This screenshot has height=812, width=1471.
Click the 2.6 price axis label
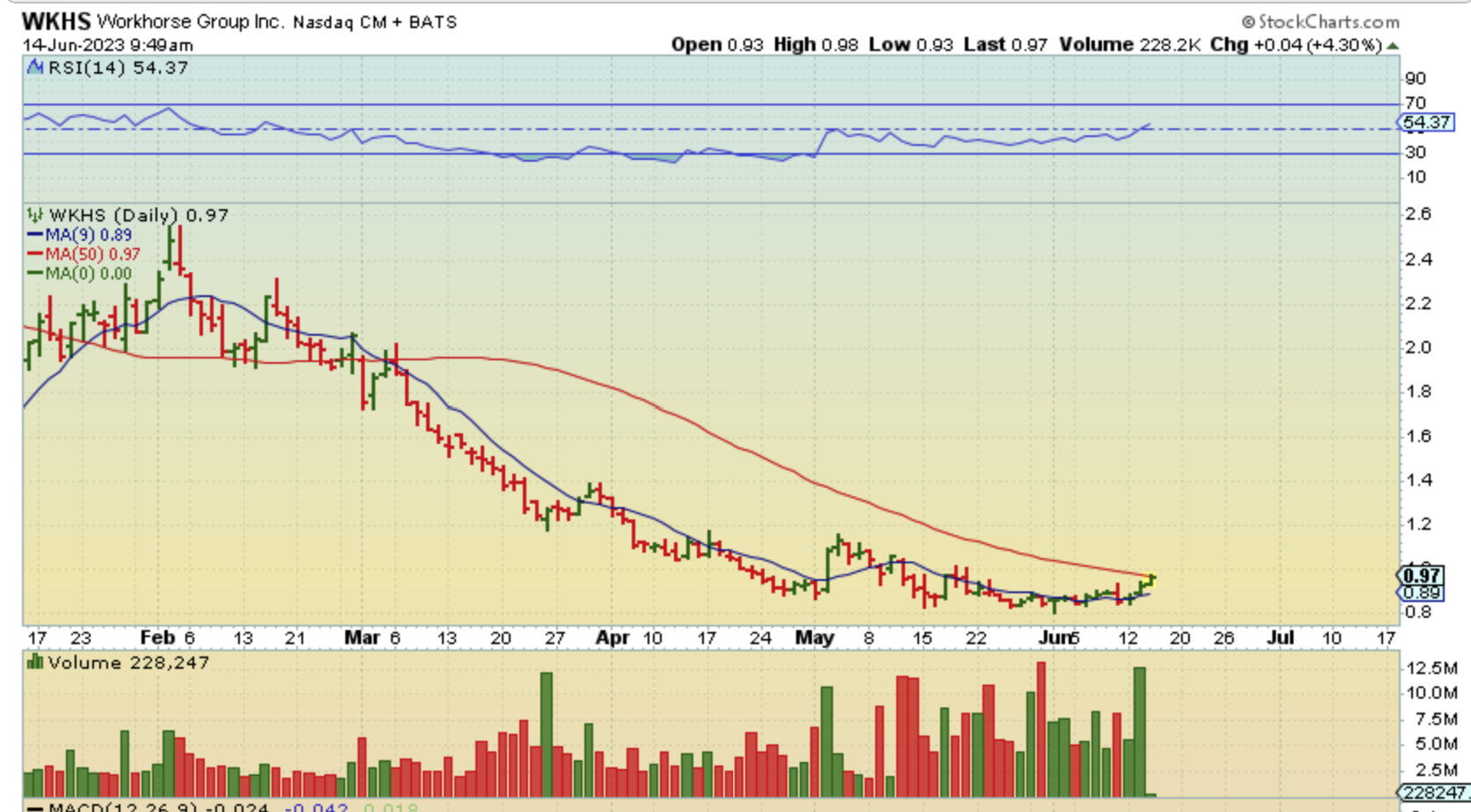point(1418,214)
